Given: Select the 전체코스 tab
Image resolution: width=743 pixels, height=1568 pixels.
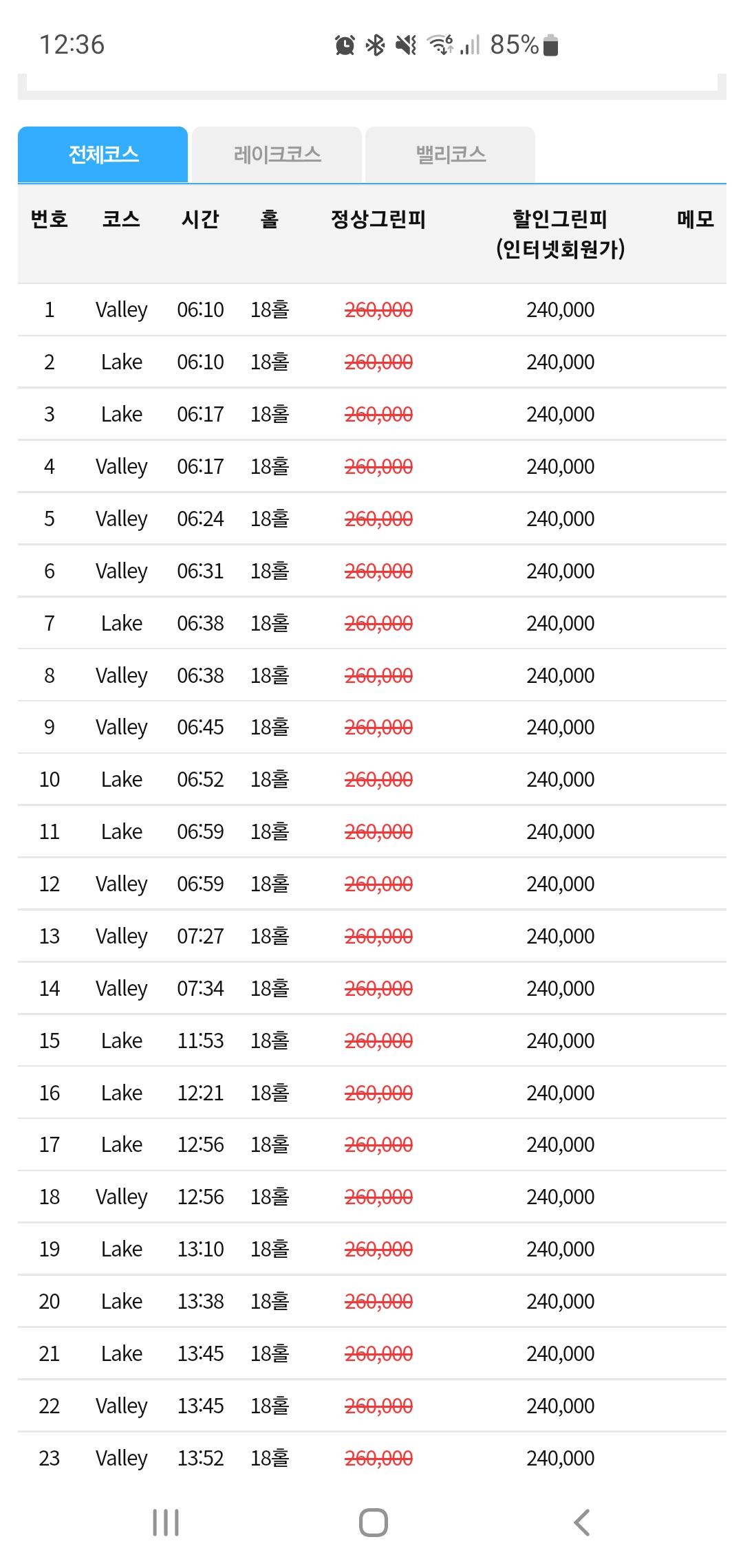Looking at the screenshot, I should point(103,154).
